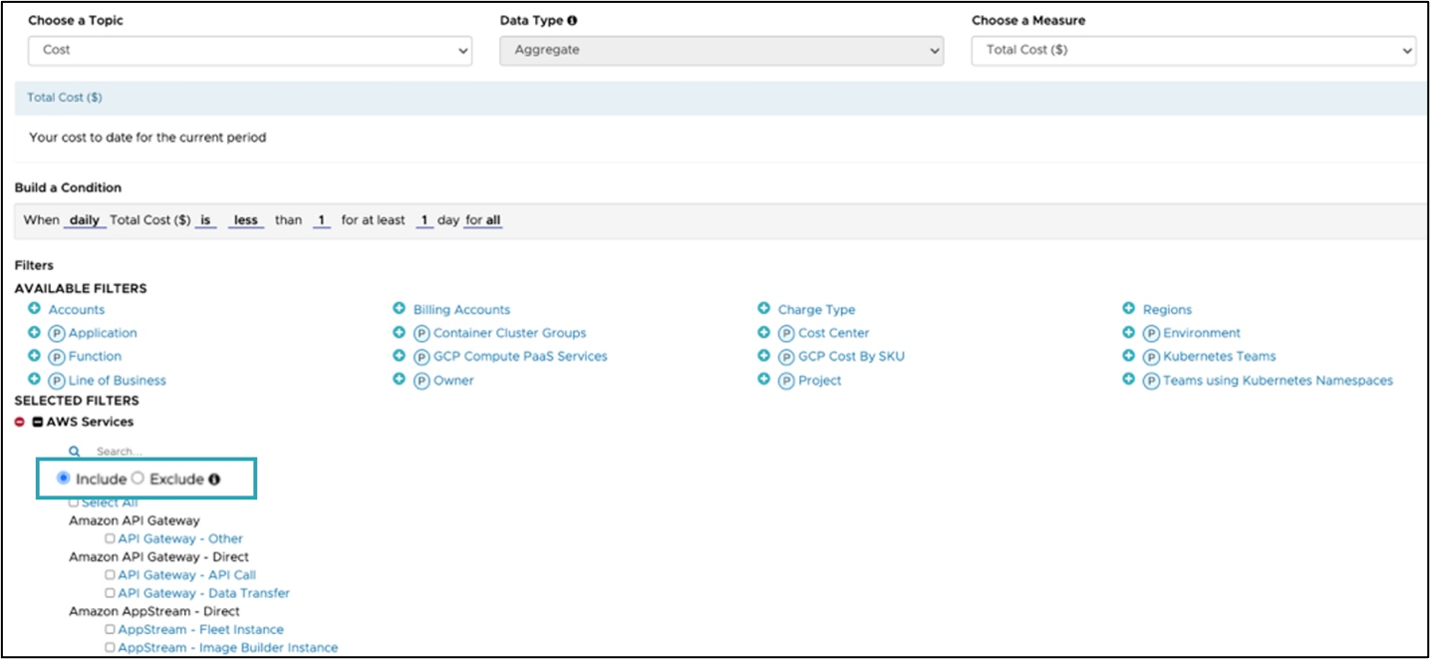Click the perspective (P) icon beside Application
The height and width of the screenshot is (660, 1436).
point(56,333)
